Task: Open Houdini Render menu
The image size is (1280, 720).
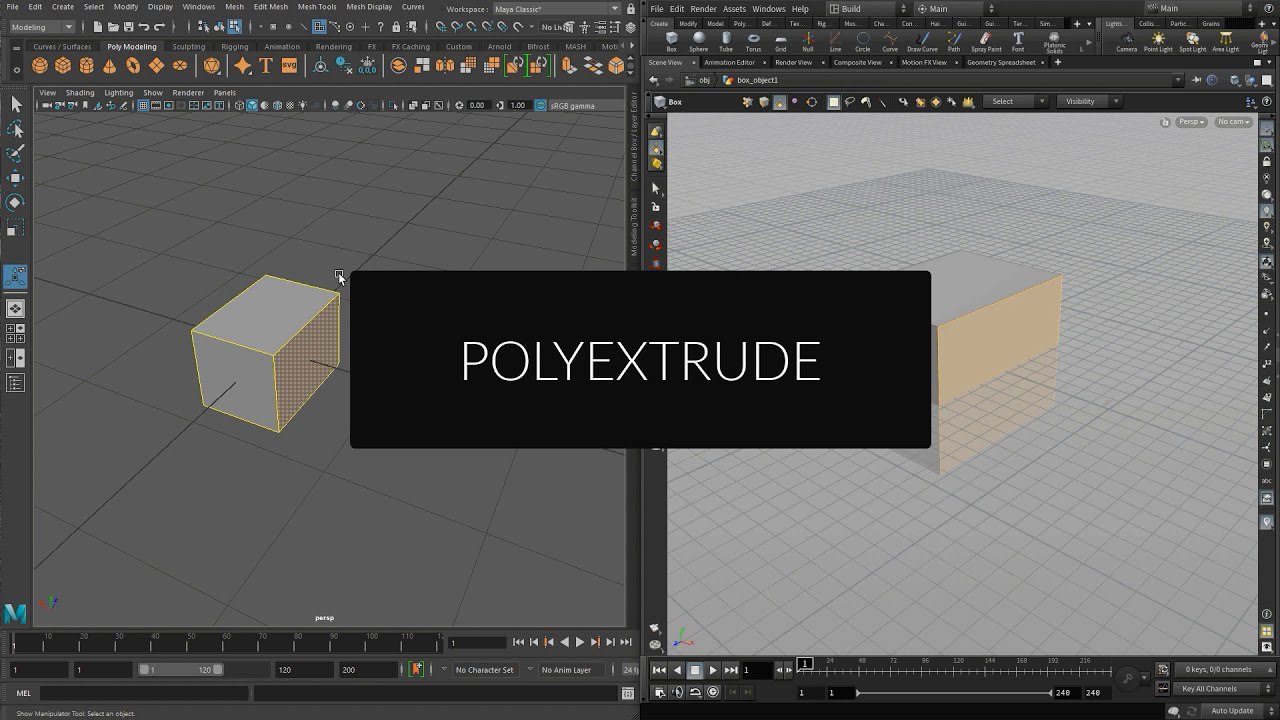Action: [x=703, y=9]
